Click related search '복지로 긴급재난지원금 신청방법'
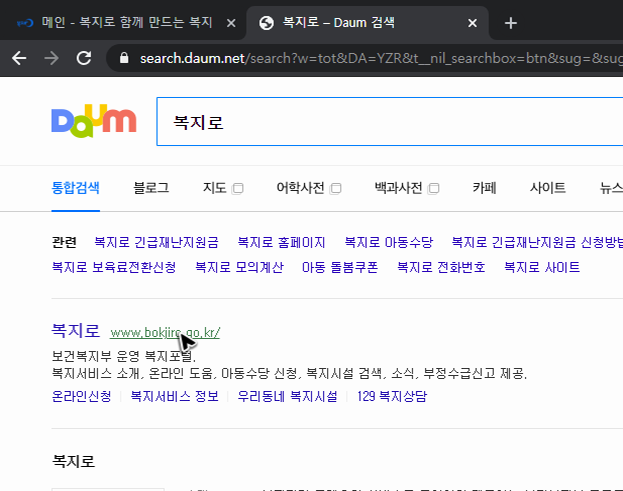The width and height of the screenshot is (623, 491). (x=537, y=242)
